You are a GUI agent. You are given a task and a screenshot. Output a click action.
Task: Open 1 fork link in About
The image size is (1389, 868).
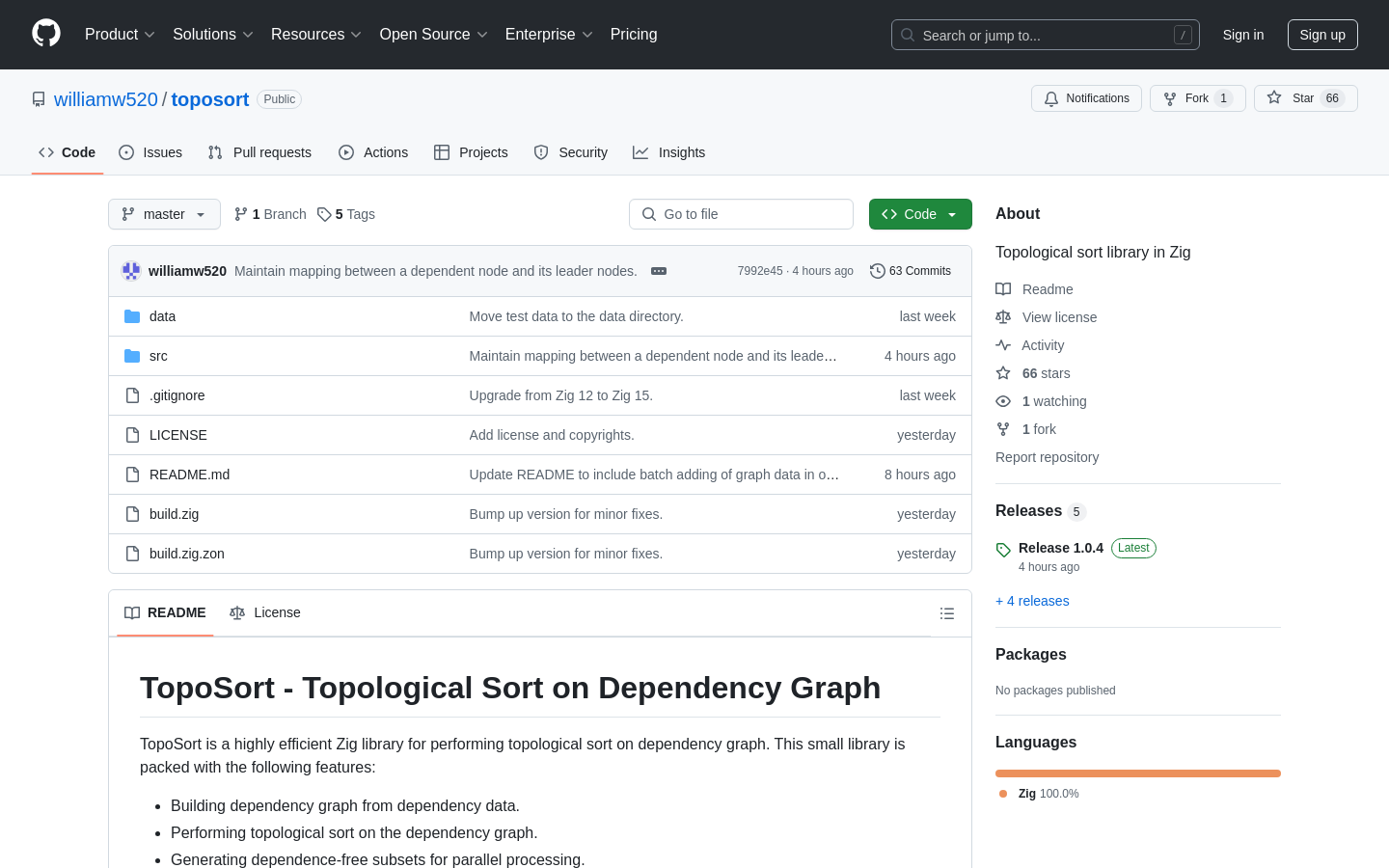[1025, 429]
